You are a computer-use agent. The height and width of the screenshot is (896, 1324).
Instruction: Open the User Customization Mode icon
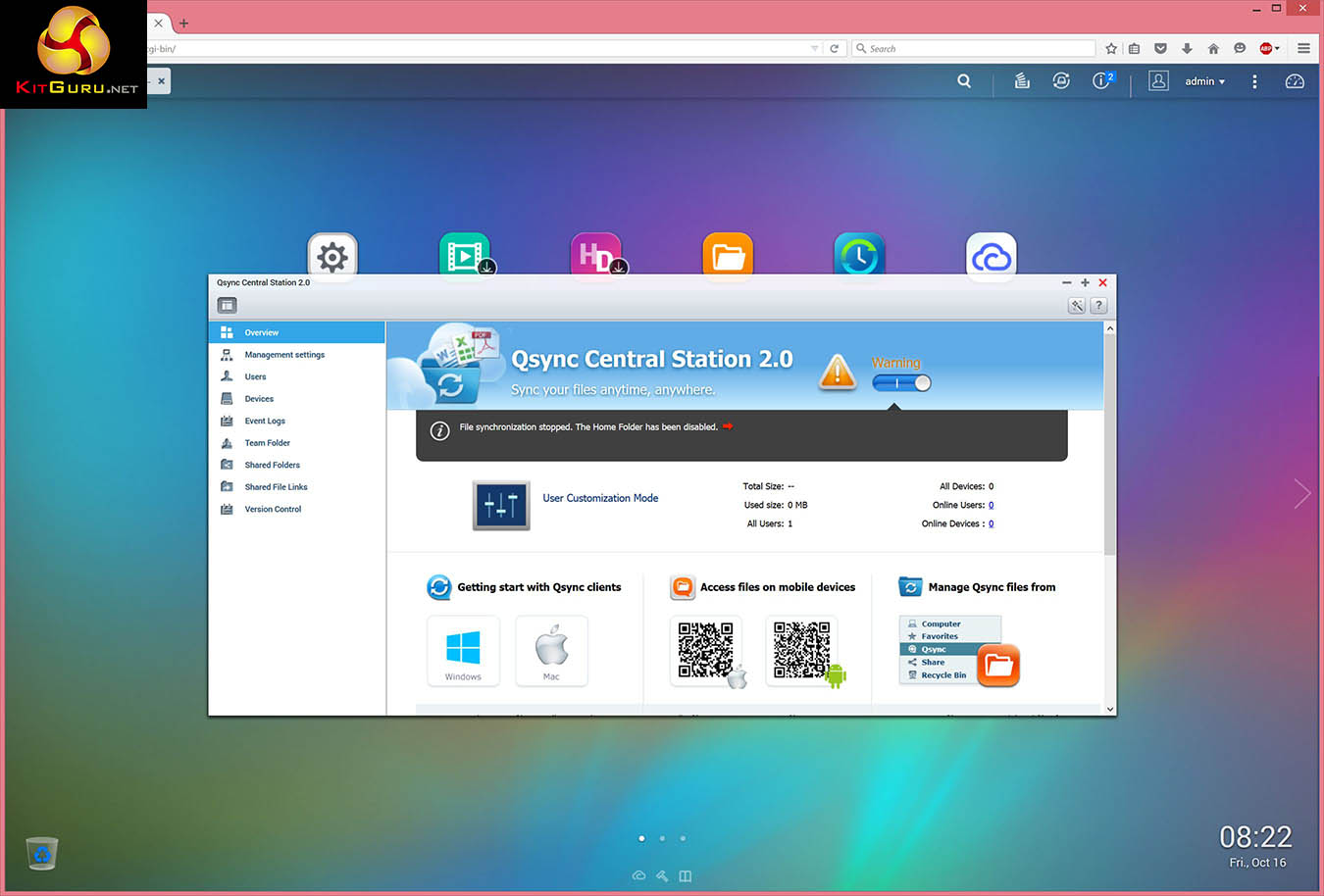501,505
